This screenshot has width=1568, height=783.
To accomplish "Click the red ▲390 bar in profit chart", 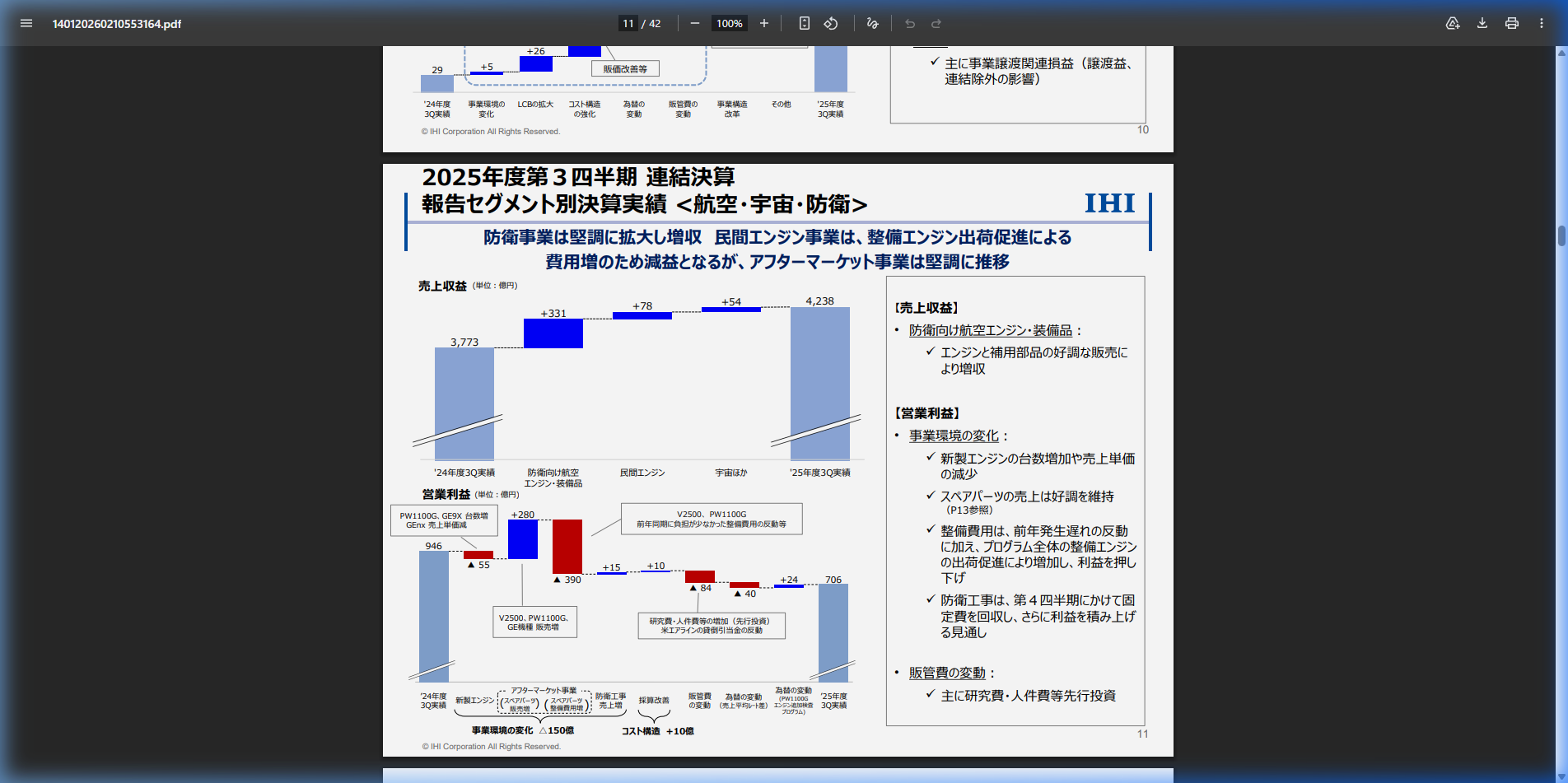I will (x=567, y=546).
